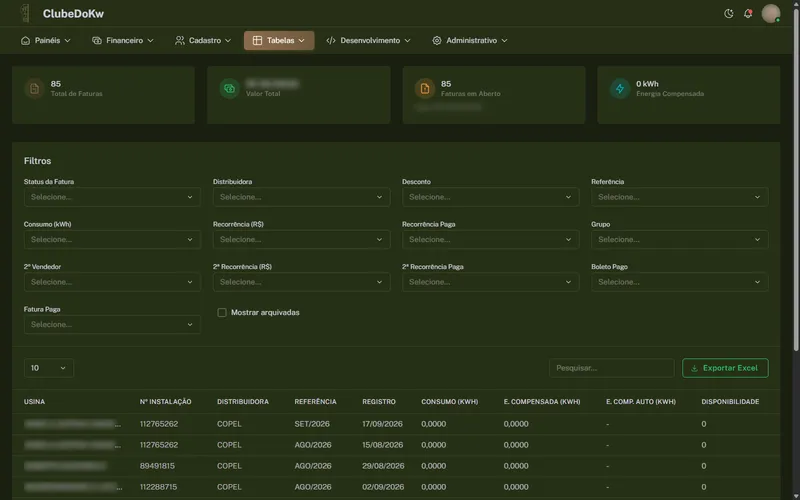Open the Desenvolvimento menu
The image size is (800, 500).
pos(368,40)
